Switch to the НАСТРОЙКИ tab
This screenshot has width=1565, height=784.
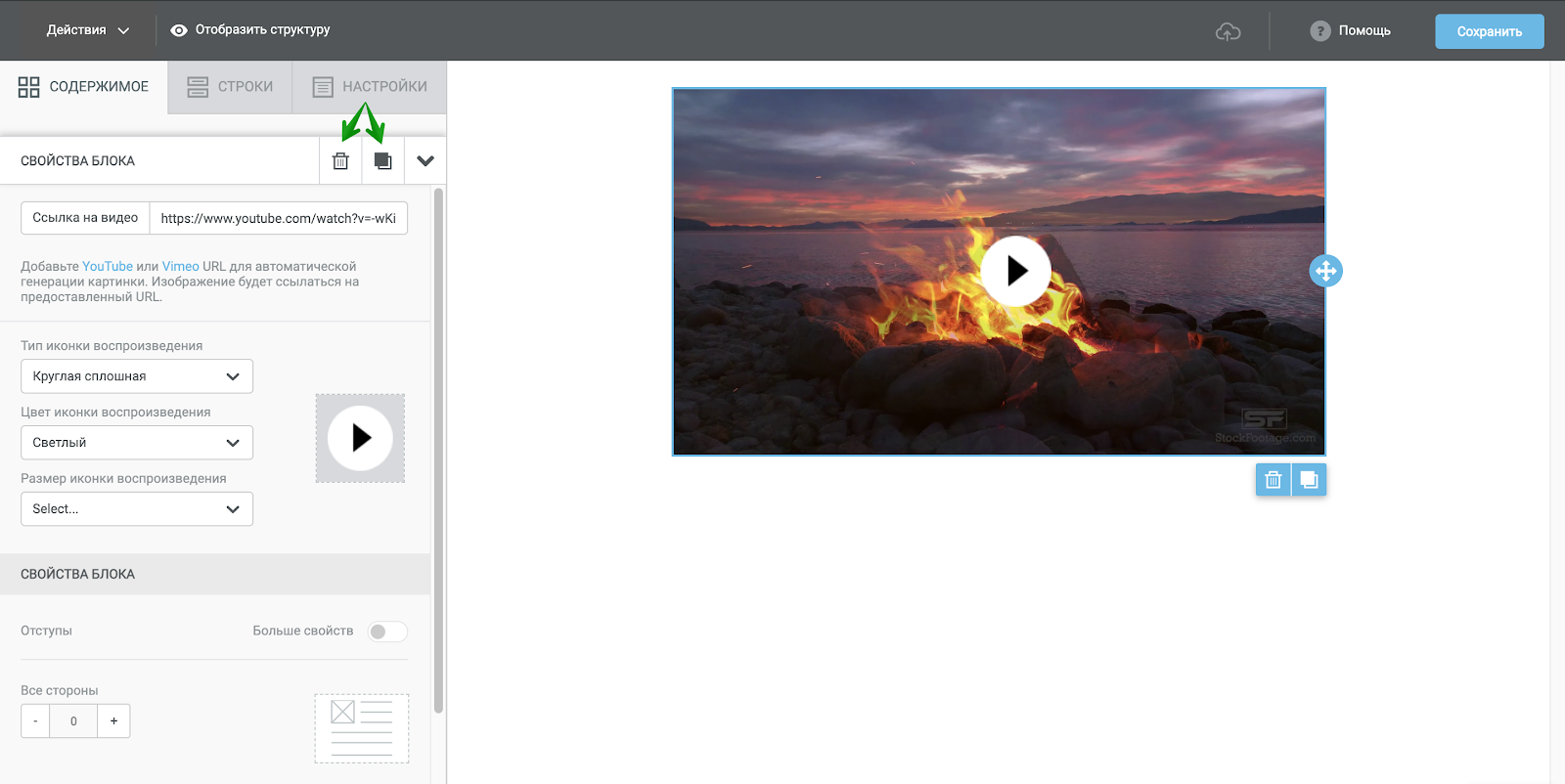(370, 87)
